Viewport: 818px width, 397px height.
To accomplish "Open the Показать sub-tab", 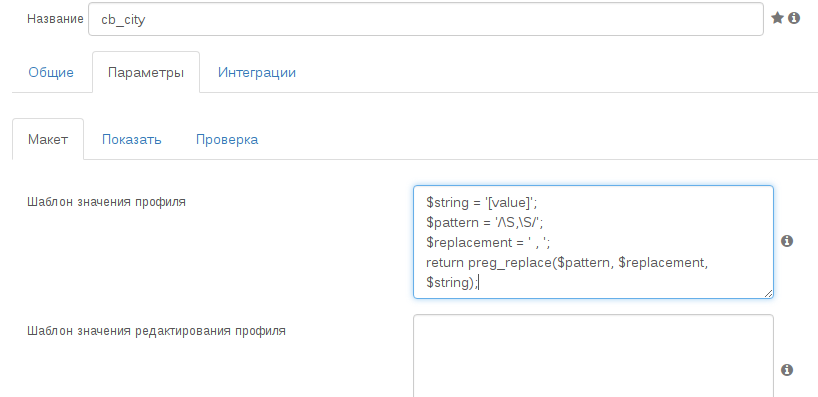I will (131, 139).
